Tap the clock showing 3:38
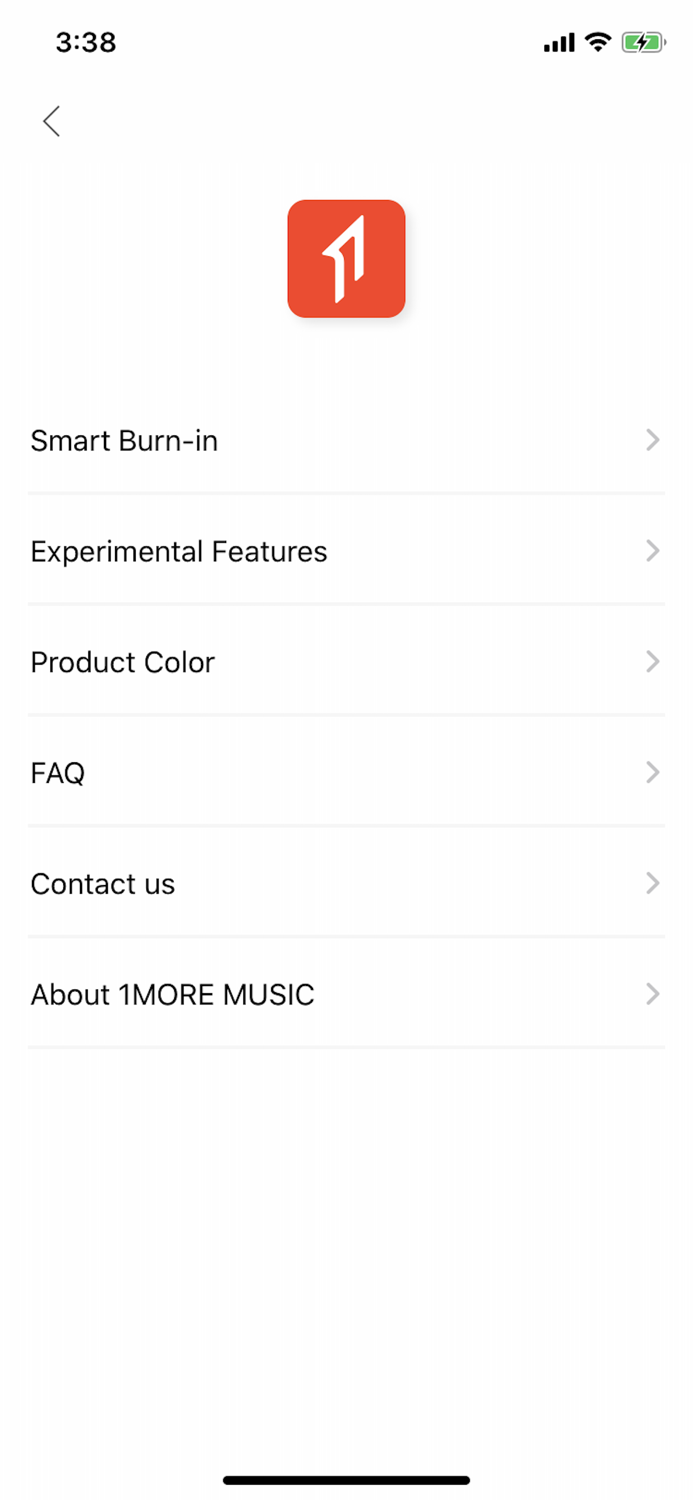Image resolution: width=693 pixels, height=1500 pixels. click(x=86, y=42)
